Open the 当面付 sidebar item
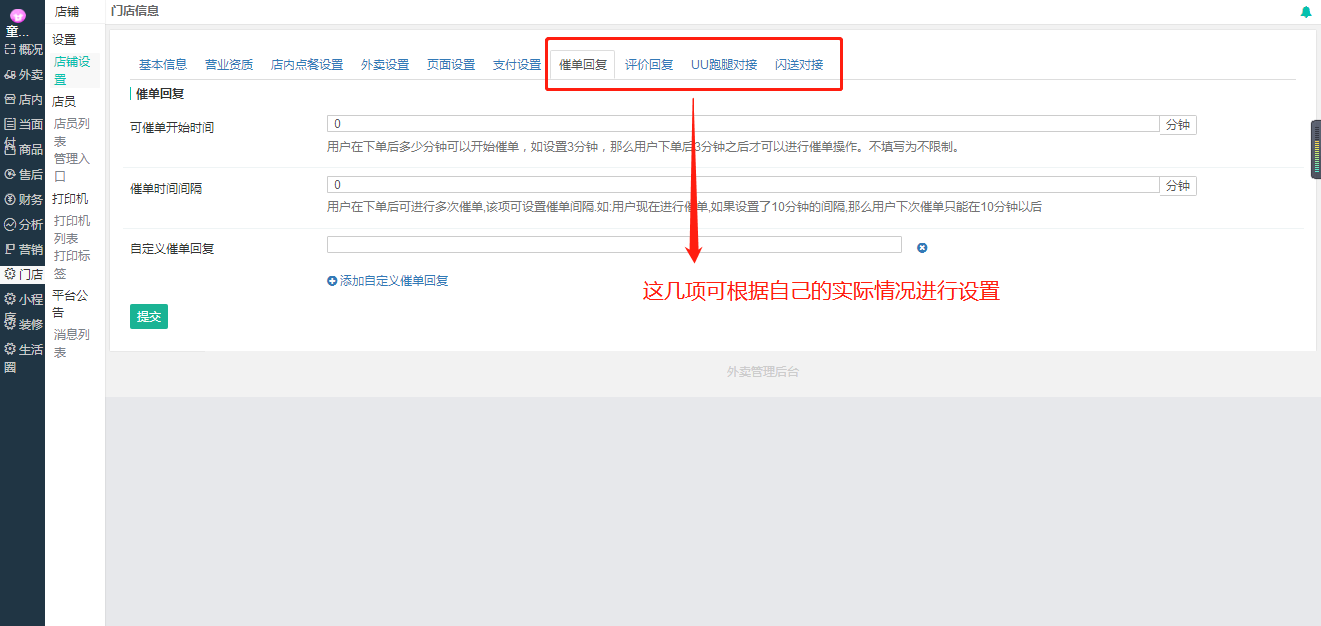Viewport: 1321px width, 626px height. pyautogui.click(x=23, y=125)
